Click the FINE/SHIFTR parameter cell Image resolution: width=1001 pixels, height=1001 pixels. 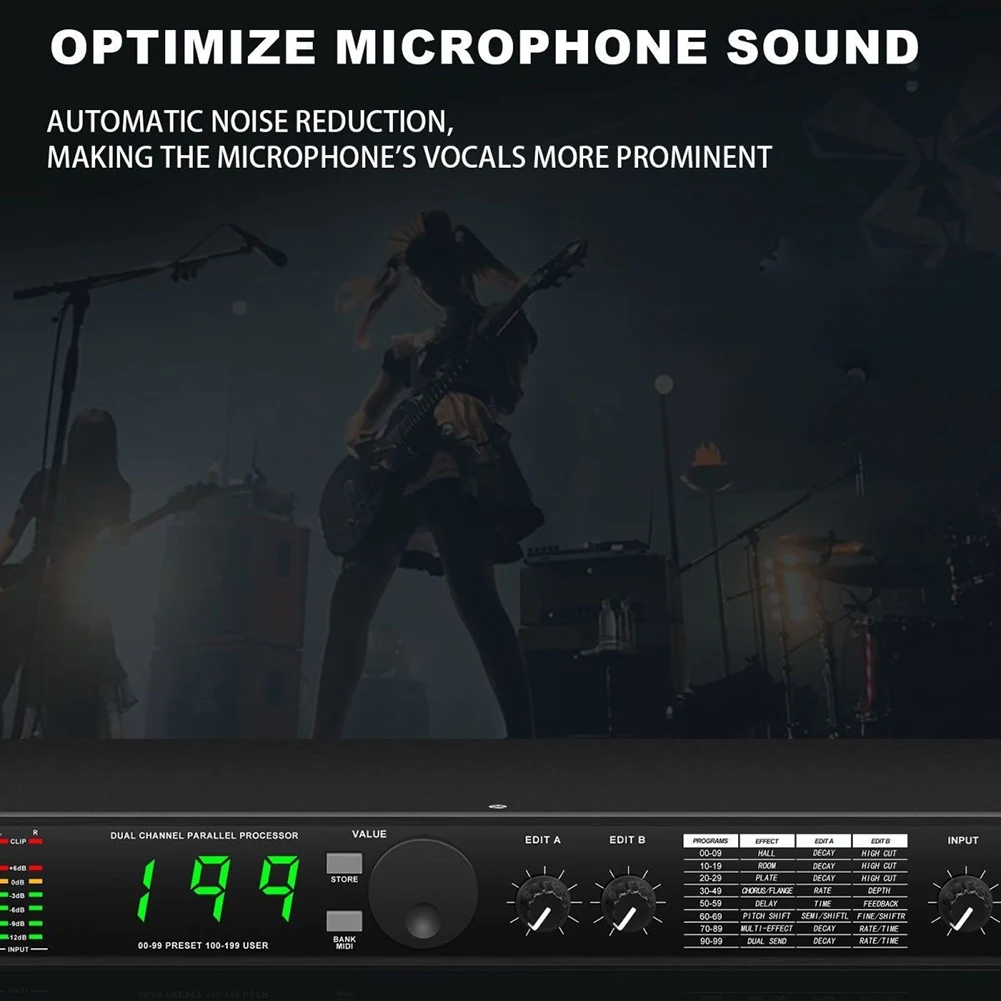[881, 915]
